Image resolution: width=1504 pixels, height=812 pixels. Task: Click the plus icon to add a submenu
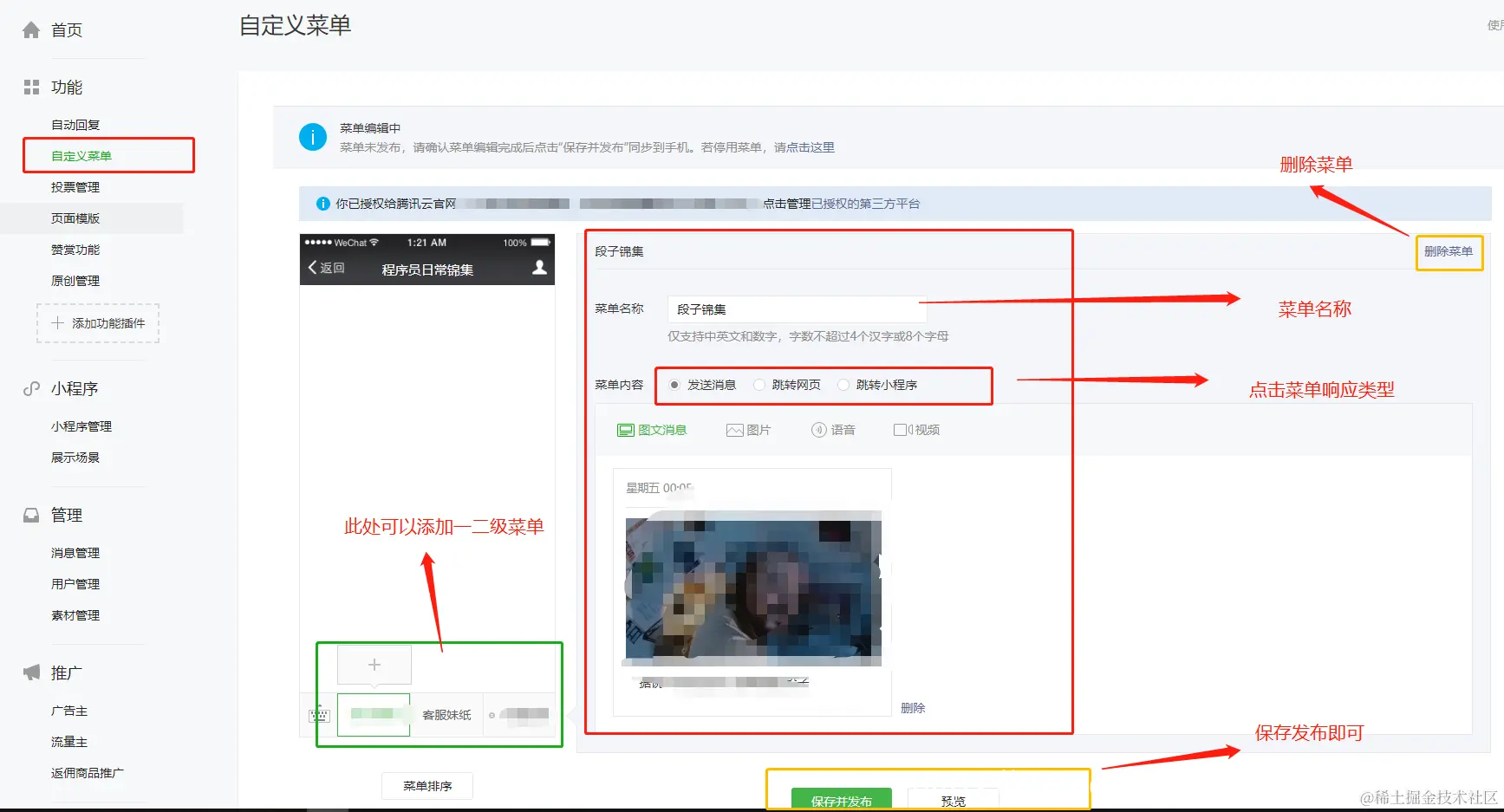[374, 665]
